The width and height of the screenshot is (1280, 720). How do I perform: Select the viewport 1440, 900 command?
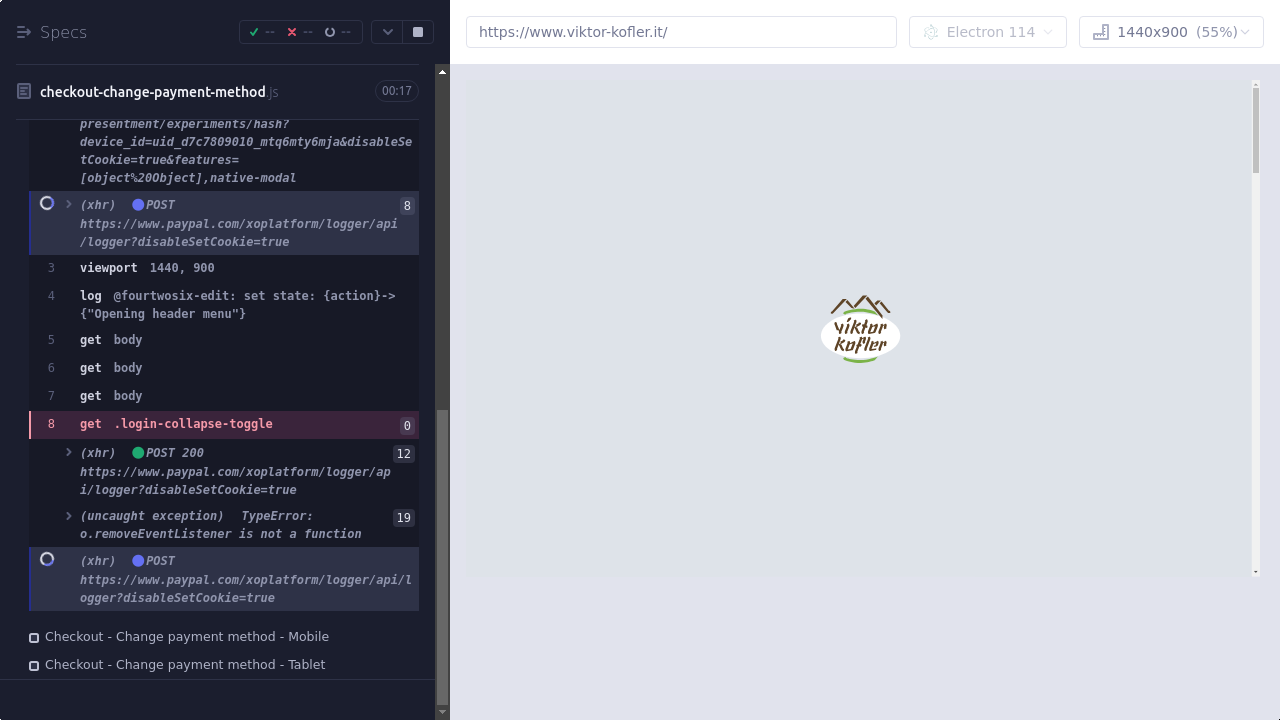[147, 268]
